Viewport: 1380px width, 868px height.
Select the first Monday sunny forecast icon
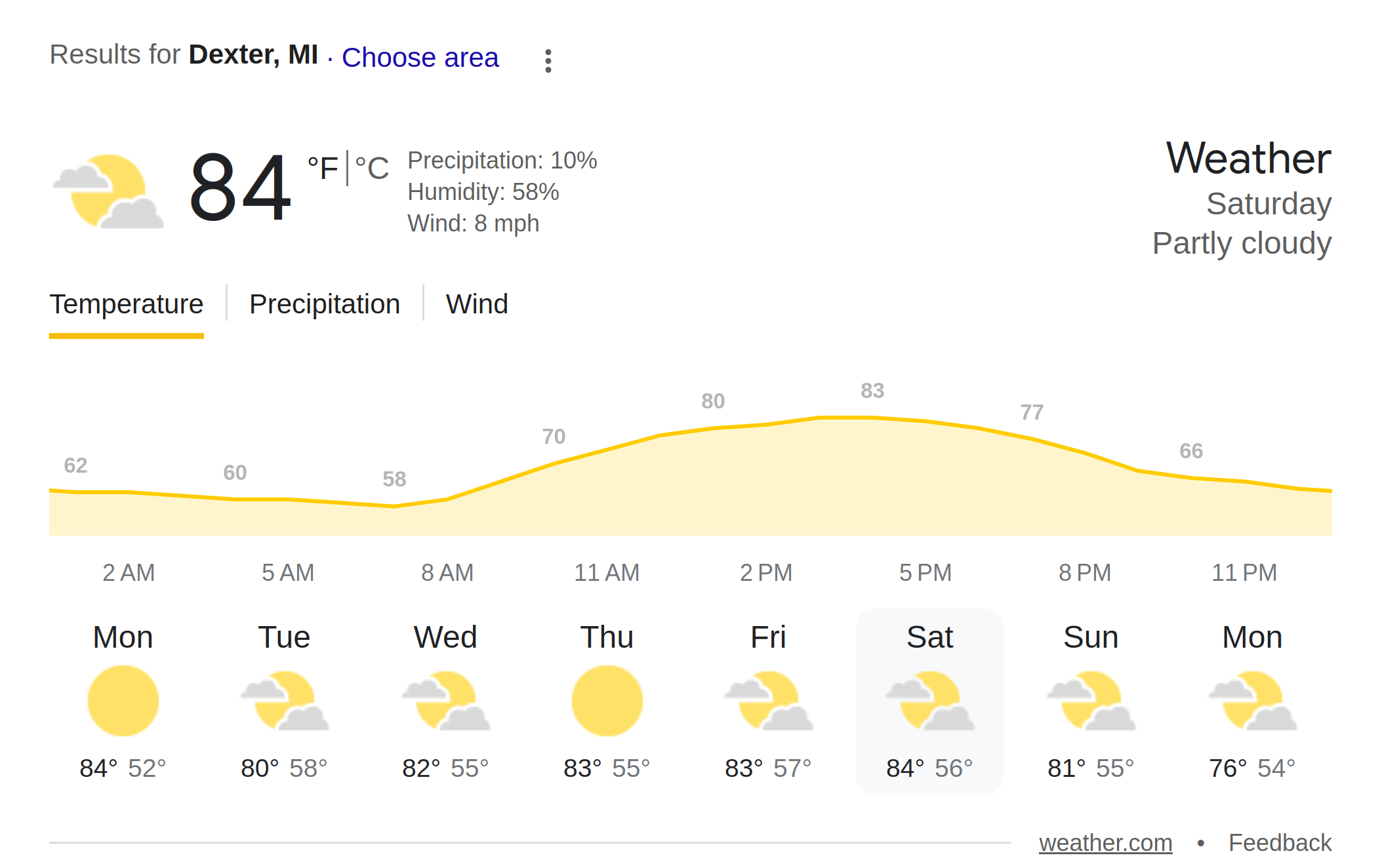click(123, 701)
